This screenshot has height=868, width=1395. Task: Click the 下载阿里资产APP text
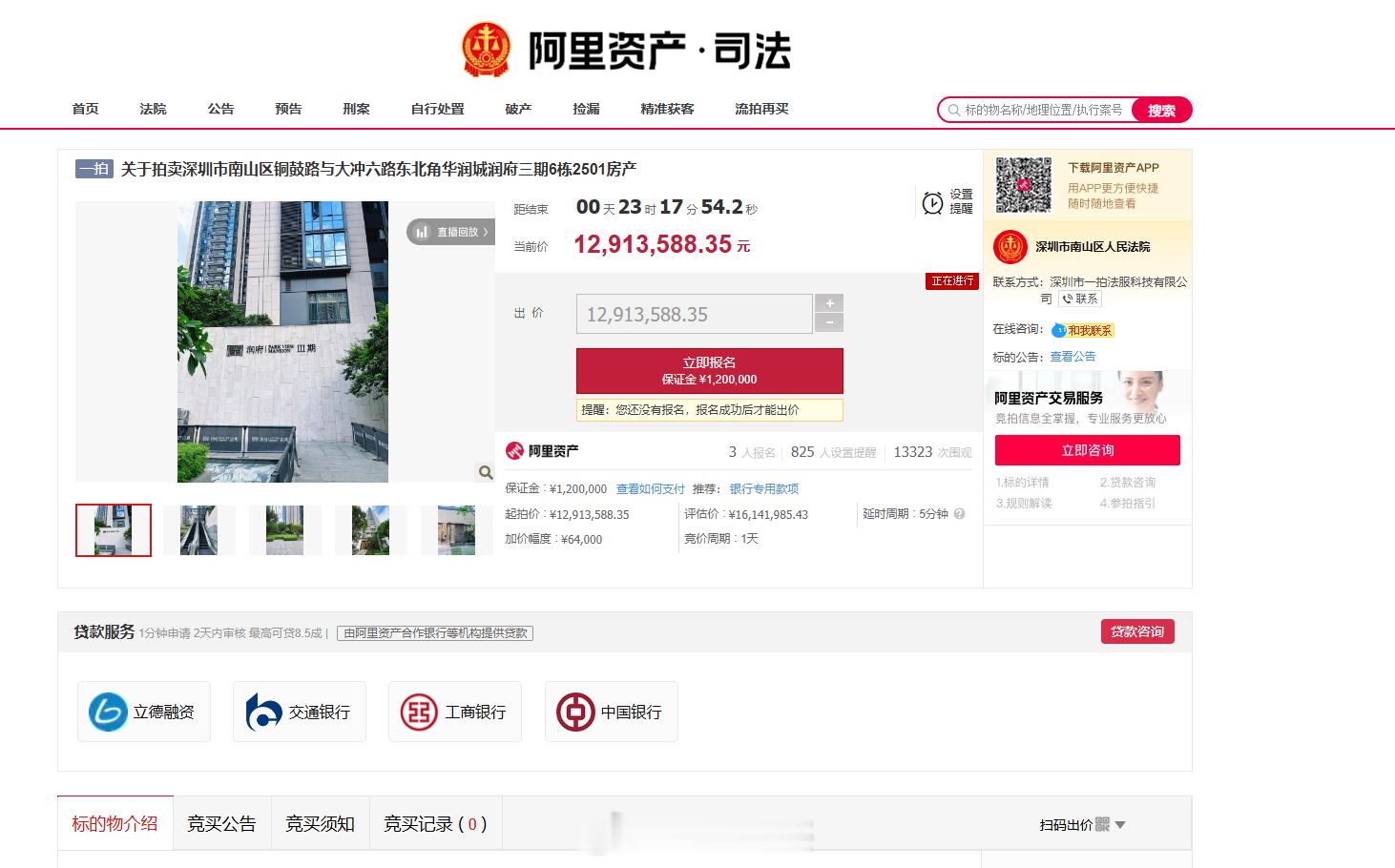coord(1114,168)
